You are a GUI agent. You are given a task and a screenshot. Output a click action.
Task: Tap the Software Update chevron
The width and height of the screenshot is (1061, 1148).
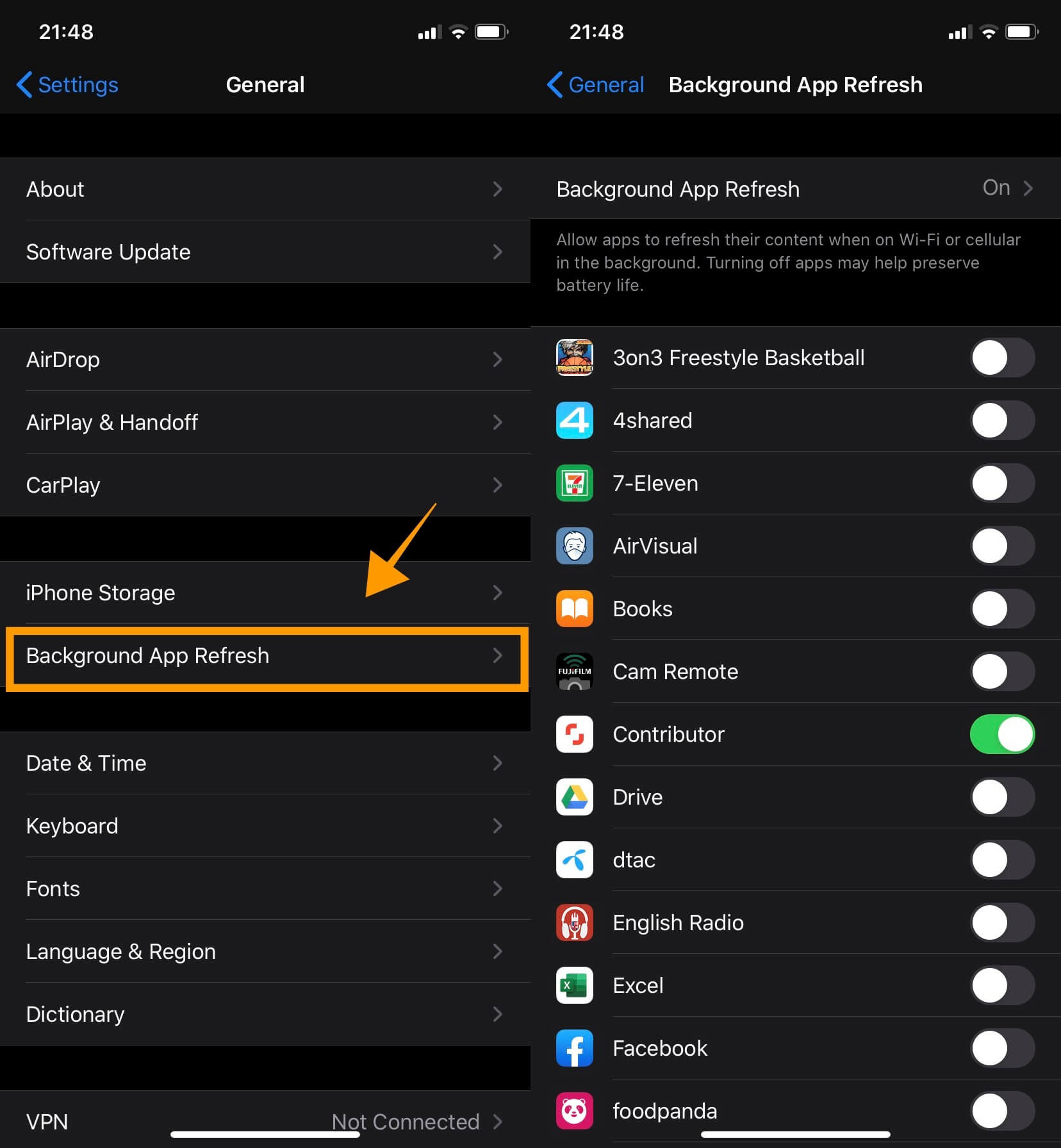point(497,252)
